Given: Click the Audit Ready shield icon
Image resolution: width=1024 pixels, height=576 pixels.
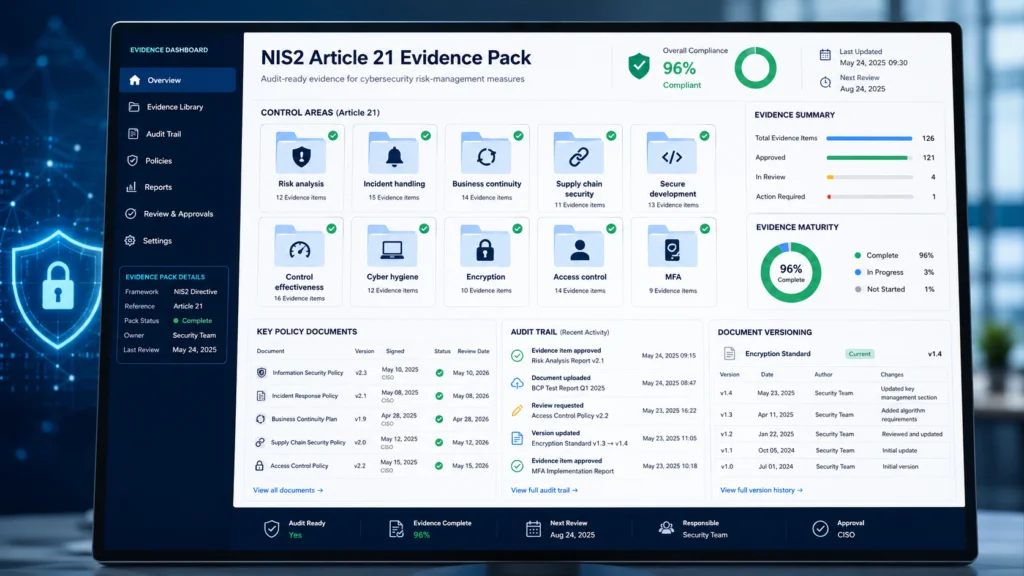Looking at the screenshot, I should tap(272, 528).
